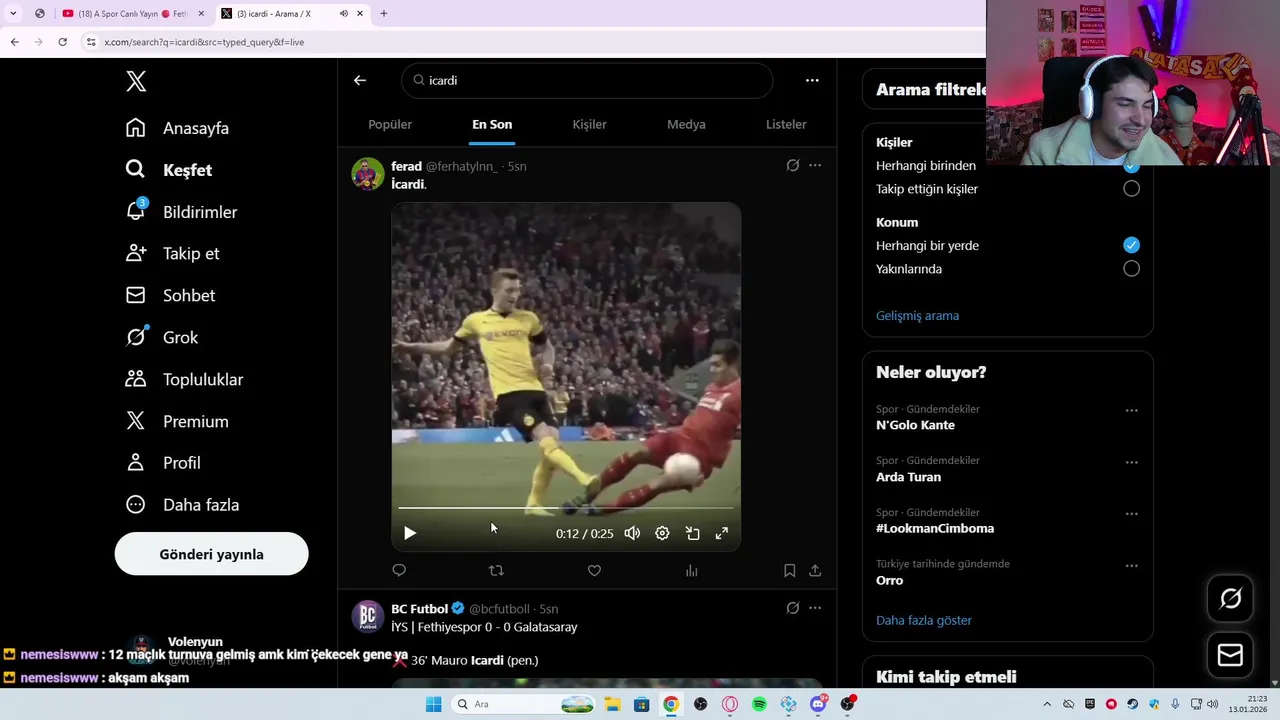The width and height of the screenshot is (1280, 720).
Task: Open ferad's profile name link
Action: 406,166
